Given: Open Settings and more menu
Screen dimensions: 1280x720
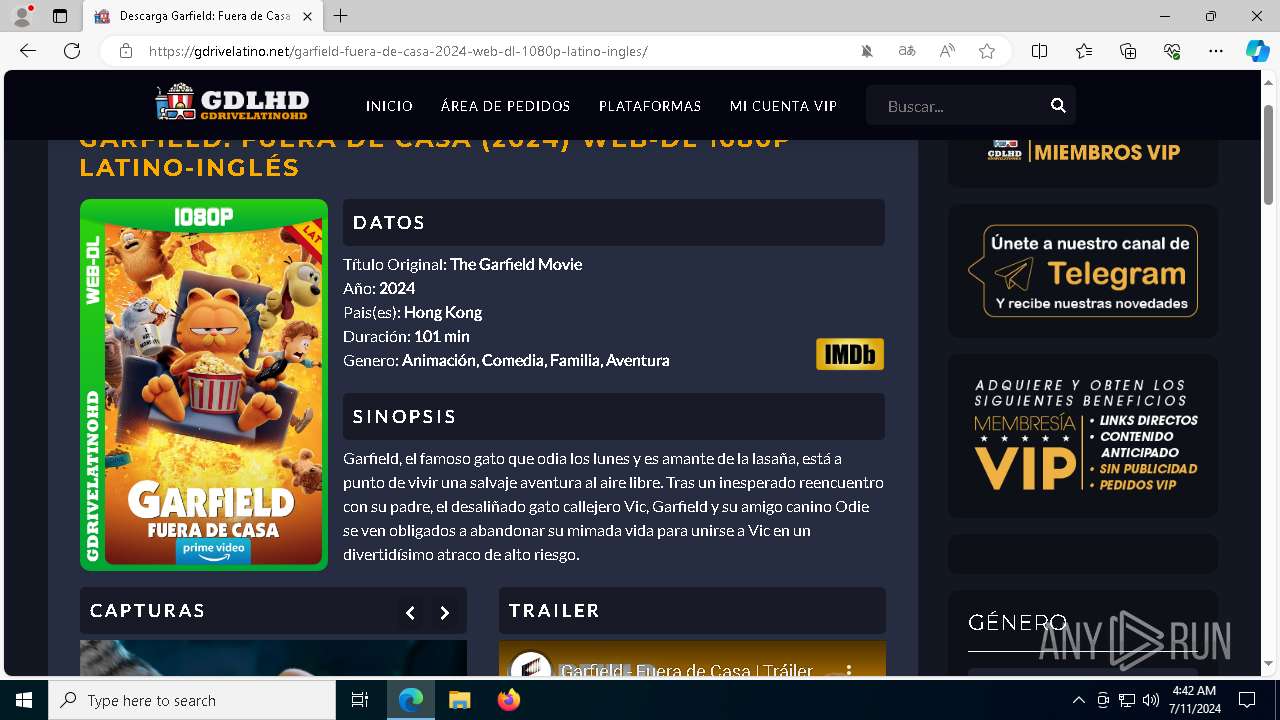Looking at the screenshot, I should point(1216,51).
